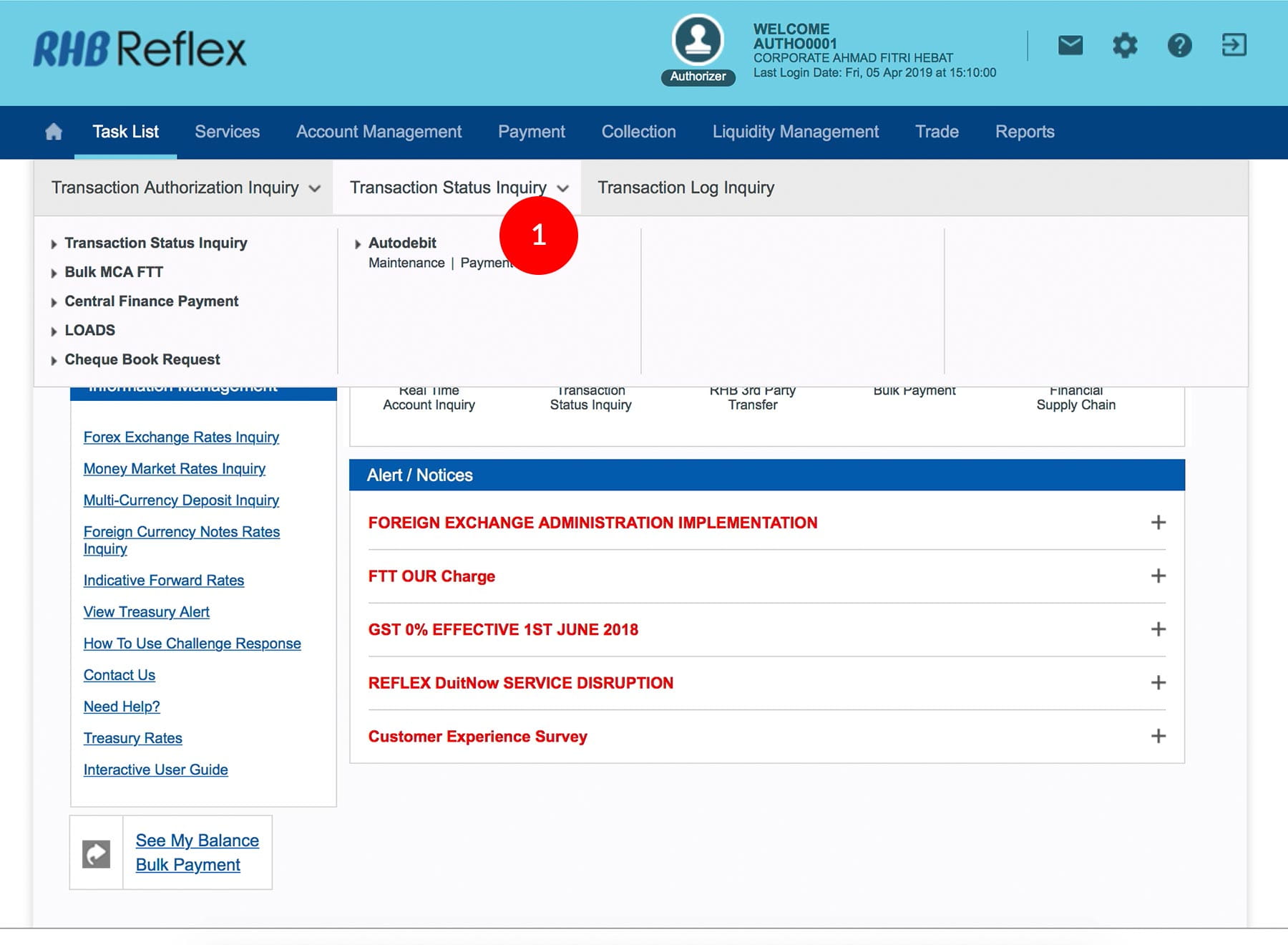Open settings via the gear icon
1288x945 pixels.
[x=1125, y=46]
